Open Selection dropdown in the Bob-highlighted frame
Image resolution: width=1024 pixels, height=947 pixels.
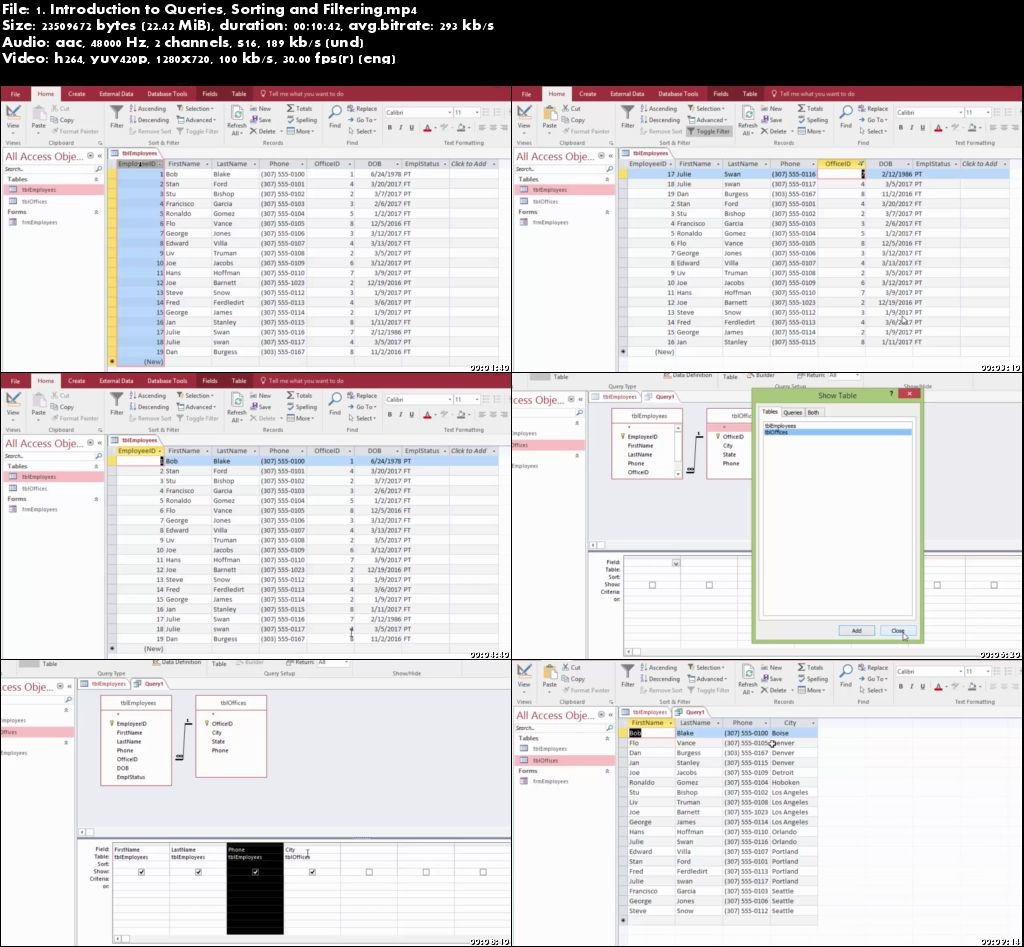pyautogui.click(x=195, y=396)
